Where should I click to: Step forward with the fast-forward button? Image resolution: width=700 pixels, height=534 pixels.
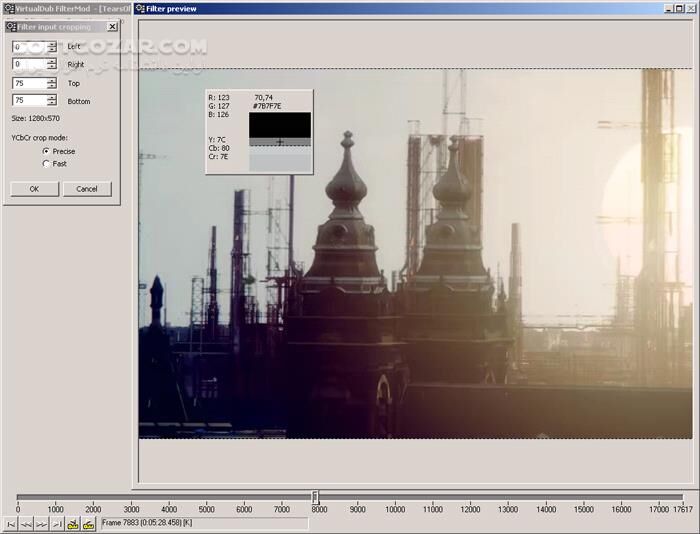point(42,524)
